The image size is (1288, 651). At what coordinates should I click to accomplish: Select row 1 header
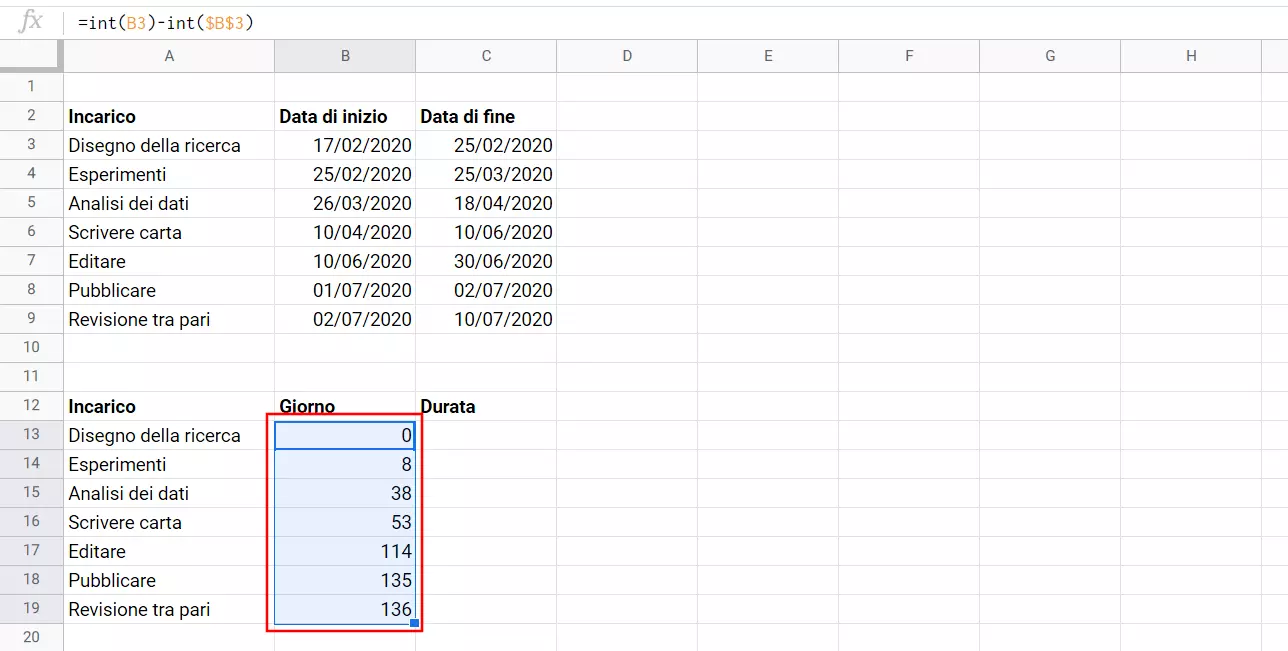point(31,87)
